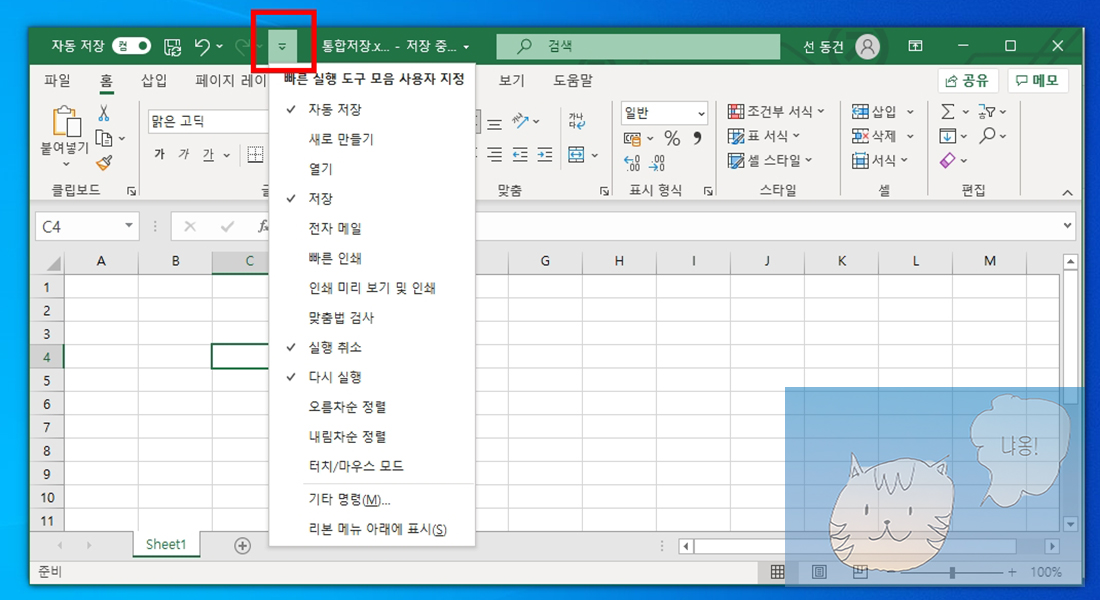The height and width of the screenshot is (600, 1100).
Task: Click Merge and Center icon
Action: [x=577, y=155]
